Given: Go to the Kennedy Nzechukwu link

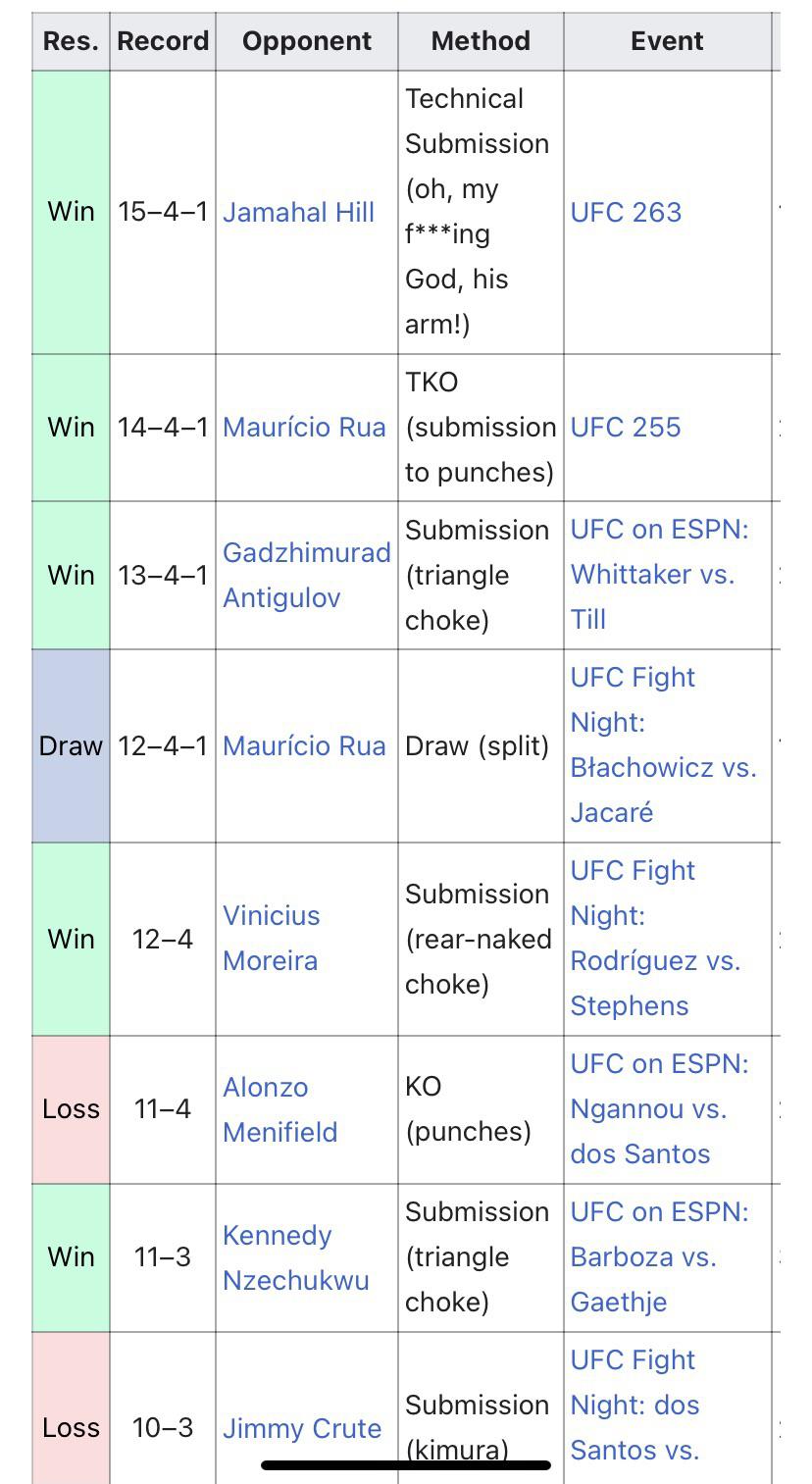Looking at the screenshot, I should tap(295, 1257).
